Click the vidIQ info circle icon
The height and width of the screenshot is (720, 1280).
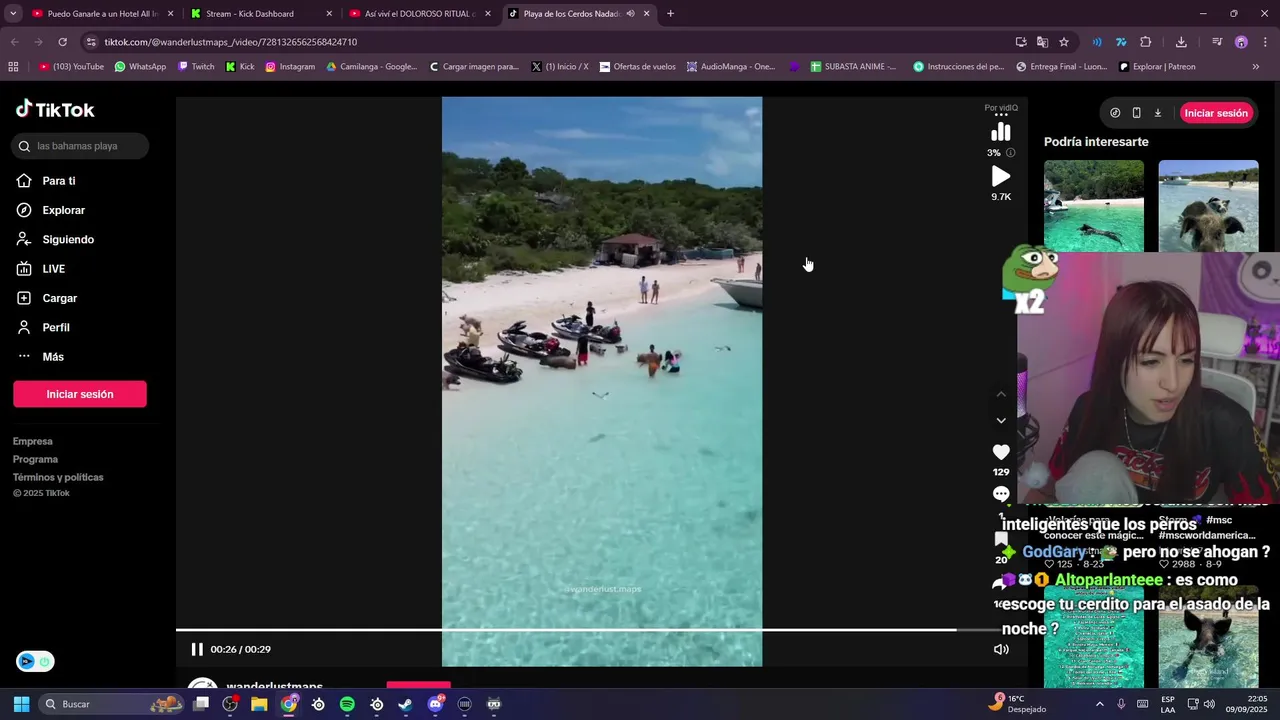(1010, 153)
